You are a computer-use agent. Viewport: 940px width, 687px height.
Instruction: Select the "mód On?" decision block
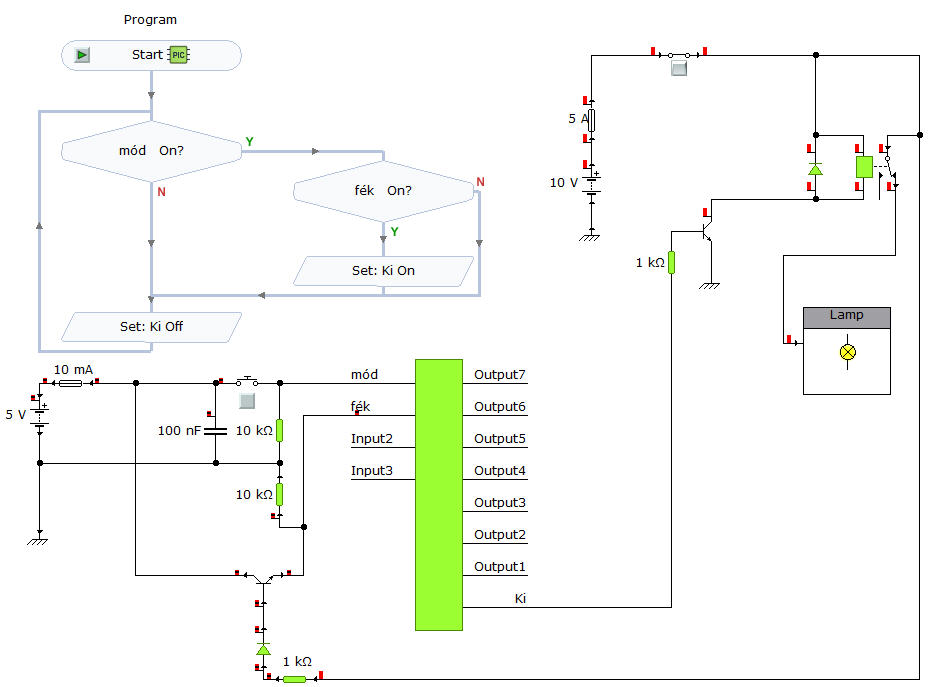pos(151,151)
